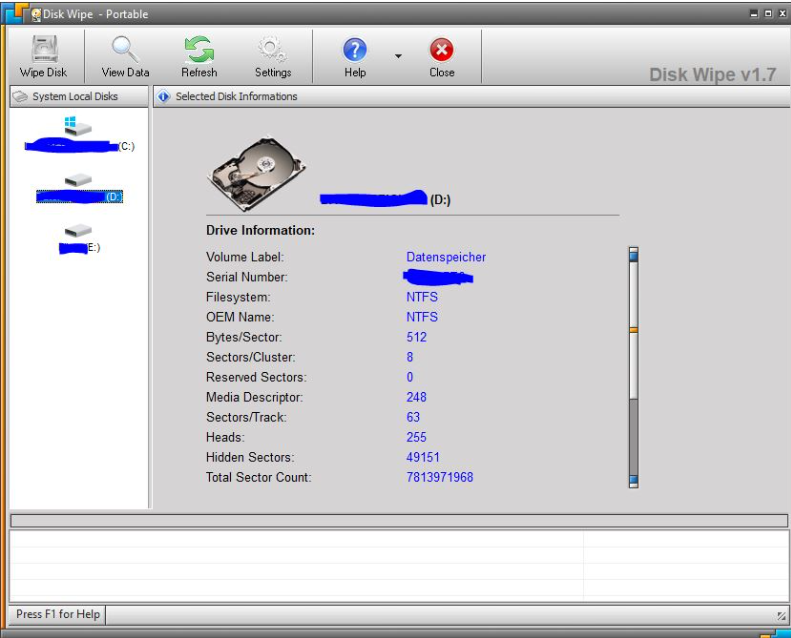
Task: Click the info icon beside Selected Disk Informations
Action: [163, 96]
